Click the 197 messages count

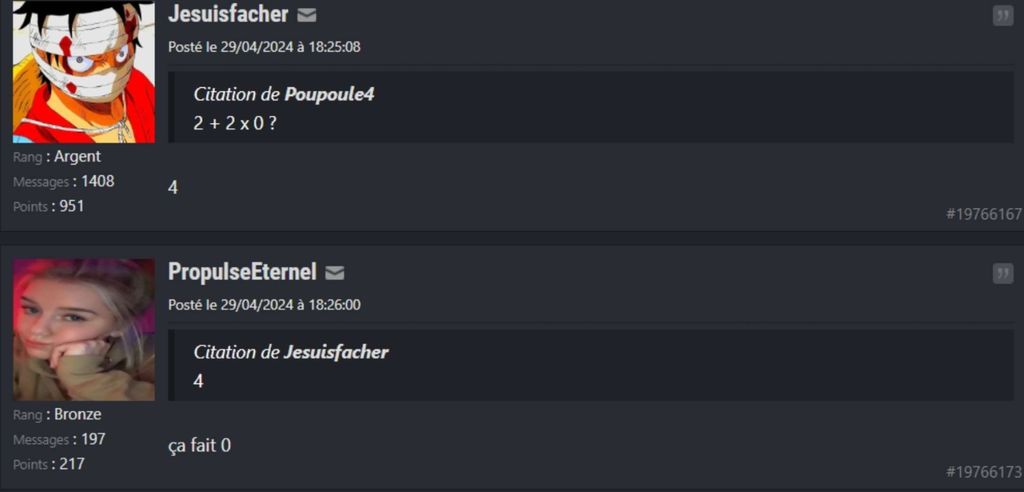93,440
